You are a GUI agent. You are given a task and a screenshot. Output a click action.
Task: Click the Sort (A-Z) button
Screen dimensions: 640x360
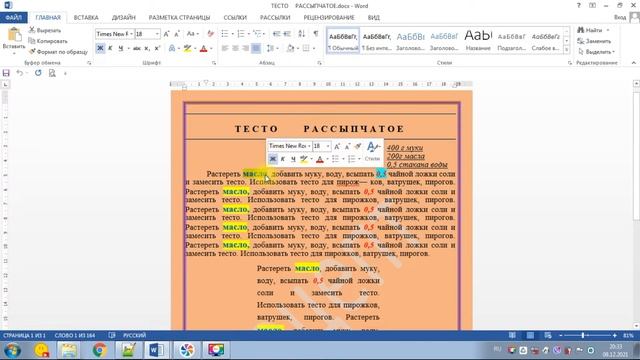tap(302, 34)
